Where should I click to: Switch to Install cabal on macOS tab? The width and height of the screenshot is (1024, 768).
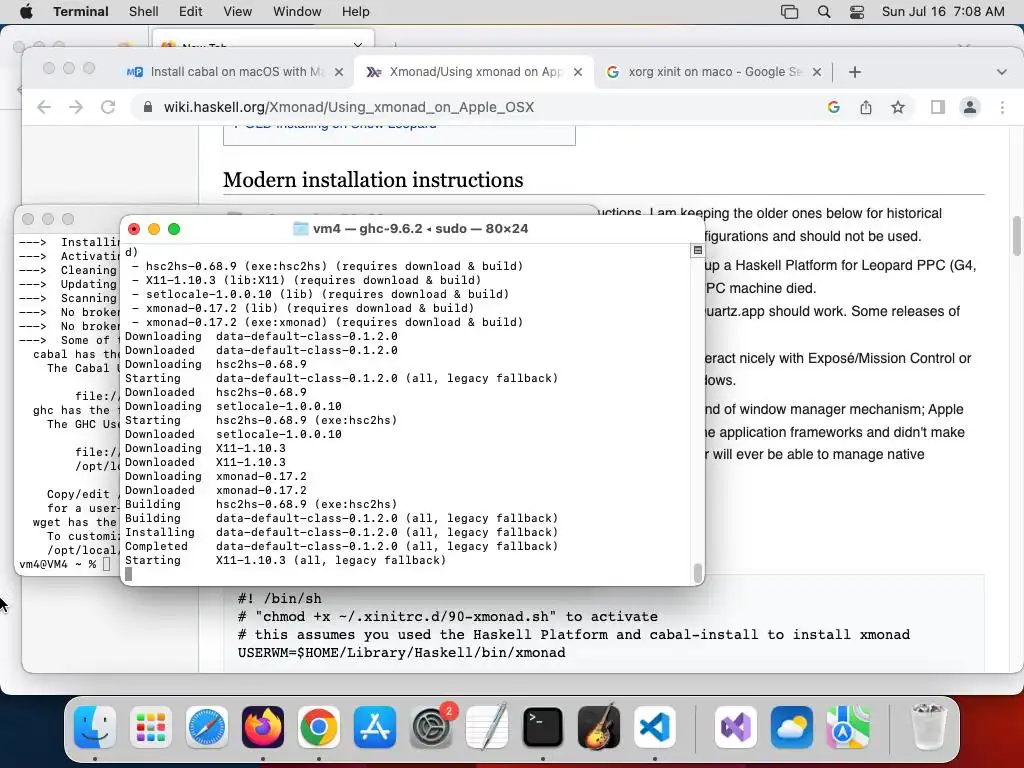point(226,72)
